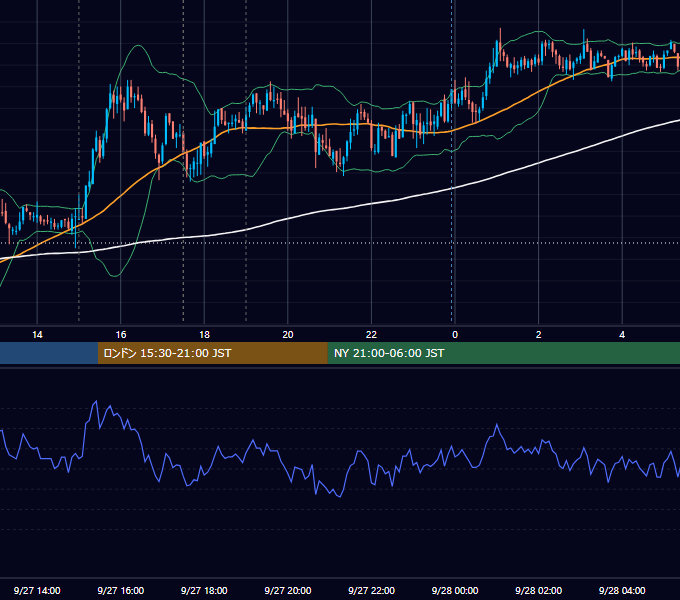The image size is (680, 600).
Task: Click the 9/27 22:00 time label
Action: pos(371,590)
